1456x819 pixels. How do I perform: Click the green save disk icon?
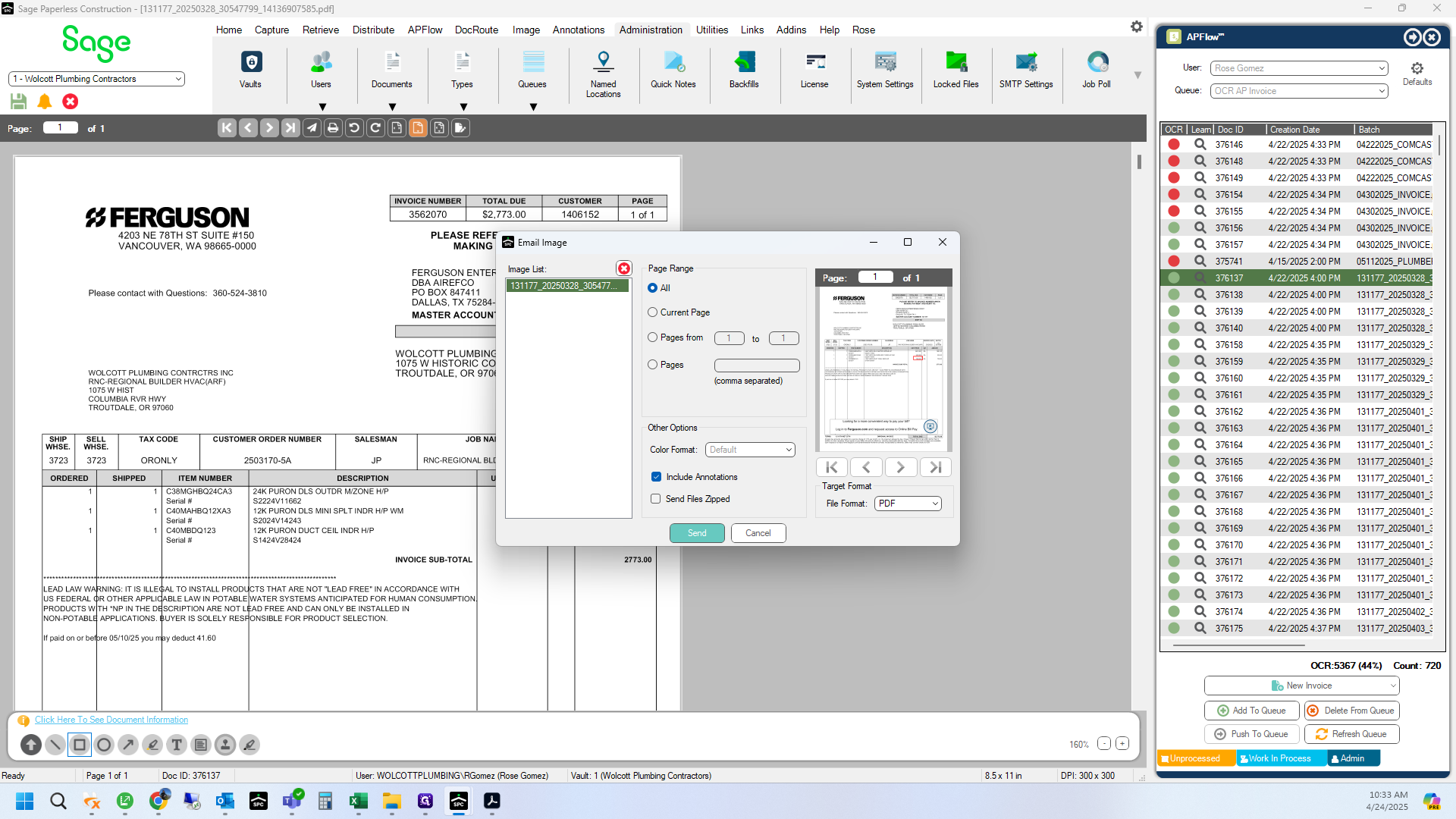19,101
